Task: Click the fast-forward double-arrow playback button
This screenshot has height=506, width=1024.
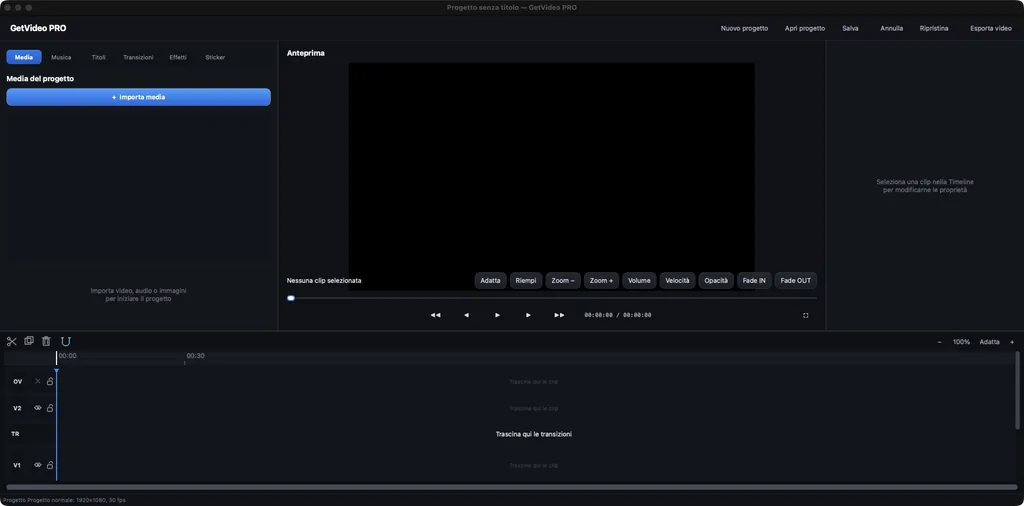Action: [560, 315]
